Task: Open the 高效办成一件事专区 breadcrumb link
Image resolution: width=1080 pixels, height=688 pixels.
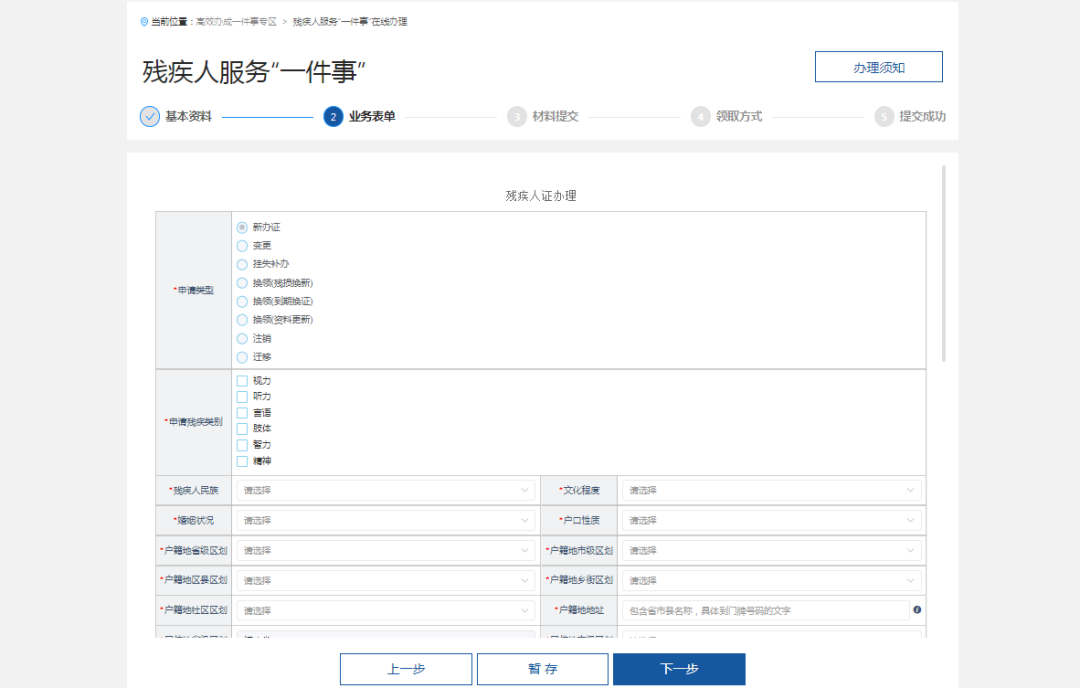Action: point(222,21)
